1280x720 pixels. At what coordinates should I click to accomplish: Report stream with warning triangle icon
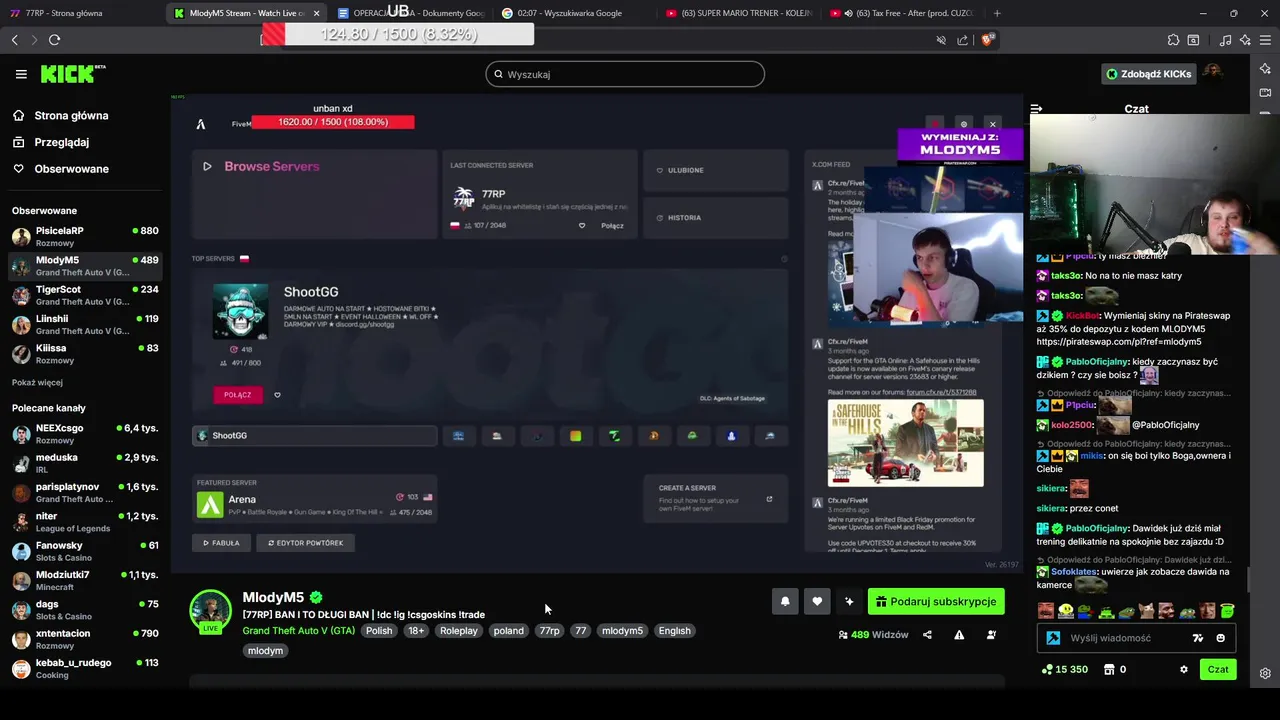pos(959,635)
